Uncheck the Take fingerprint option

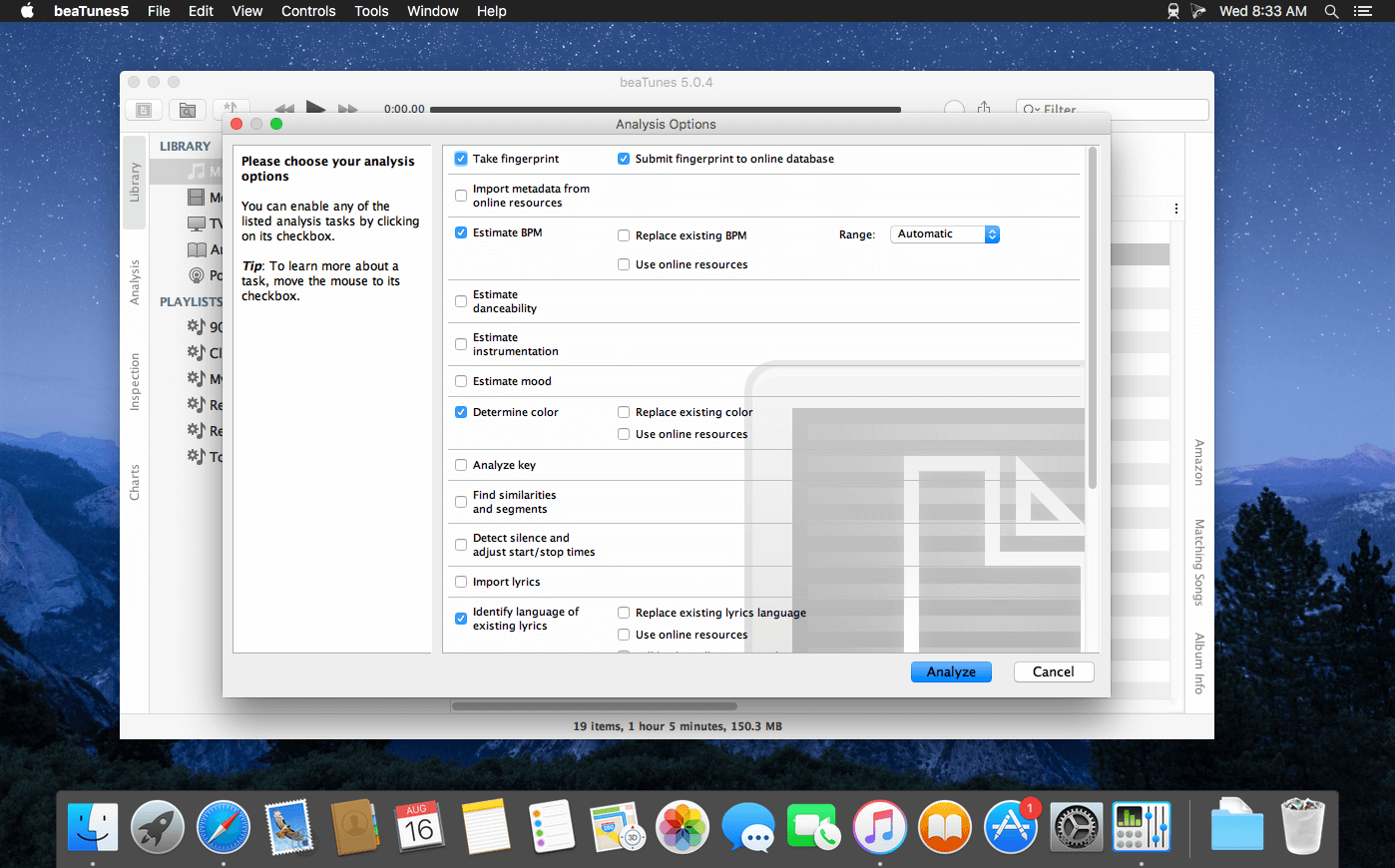[461, 159]
